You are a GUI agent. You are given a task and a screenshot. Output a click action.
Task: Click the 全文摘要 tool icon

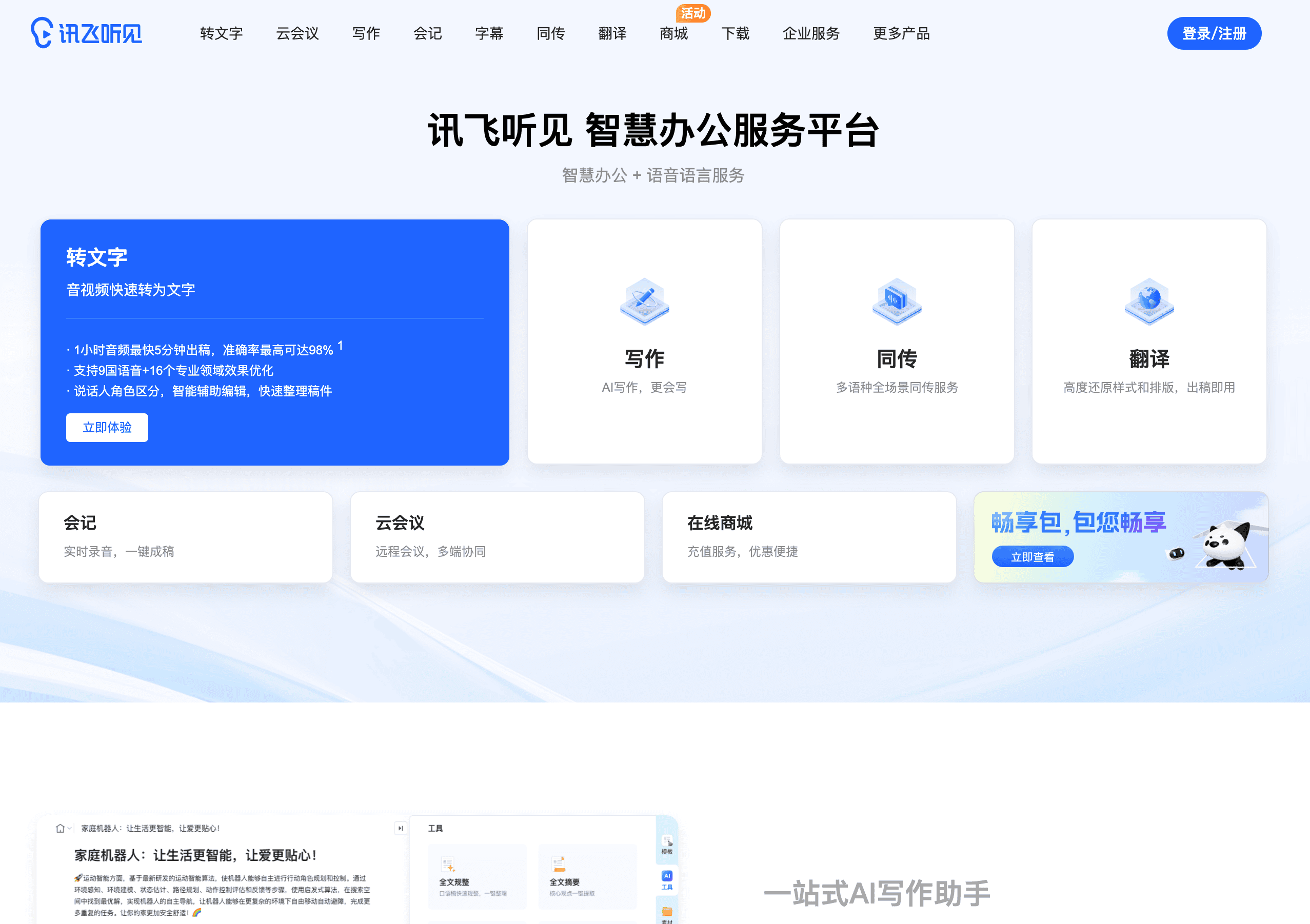click(558, 864)
